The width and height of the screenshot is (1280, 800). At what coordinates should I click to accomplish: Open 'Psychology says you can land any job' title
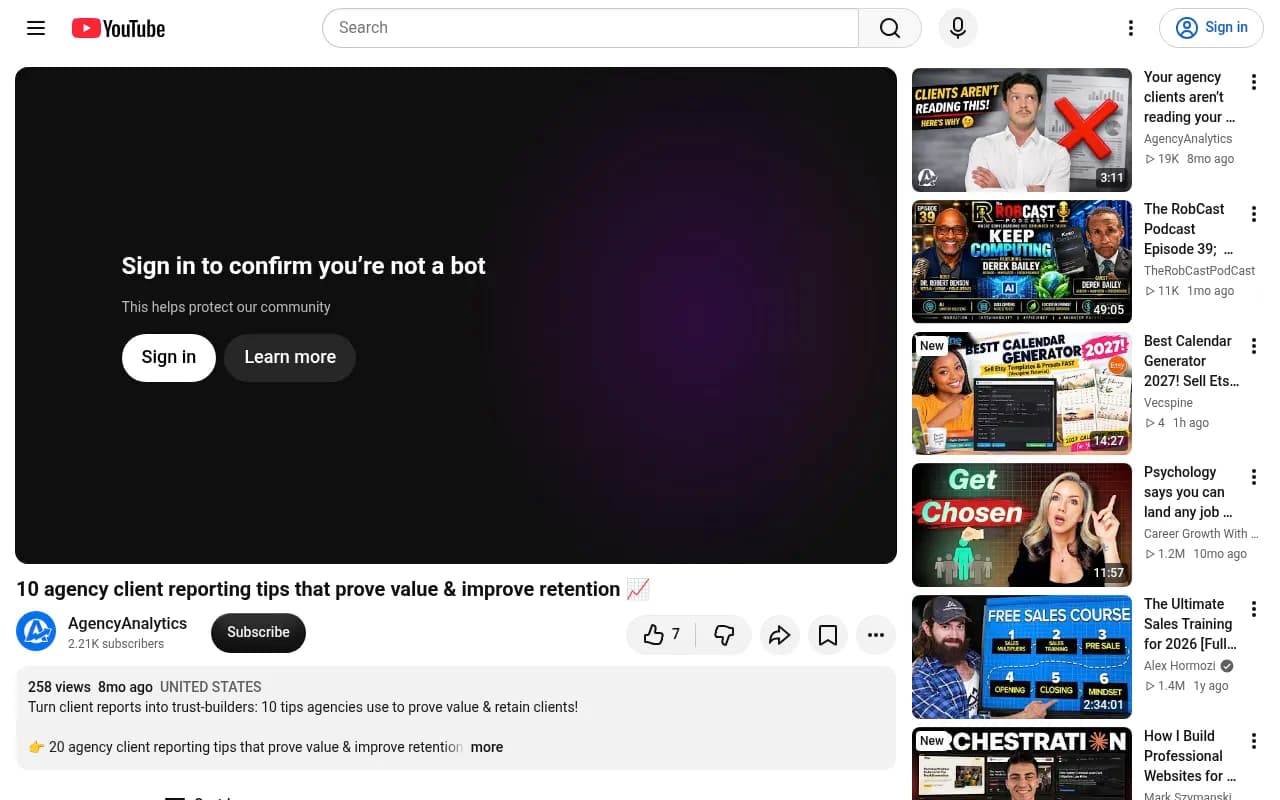click(1188, 492)
